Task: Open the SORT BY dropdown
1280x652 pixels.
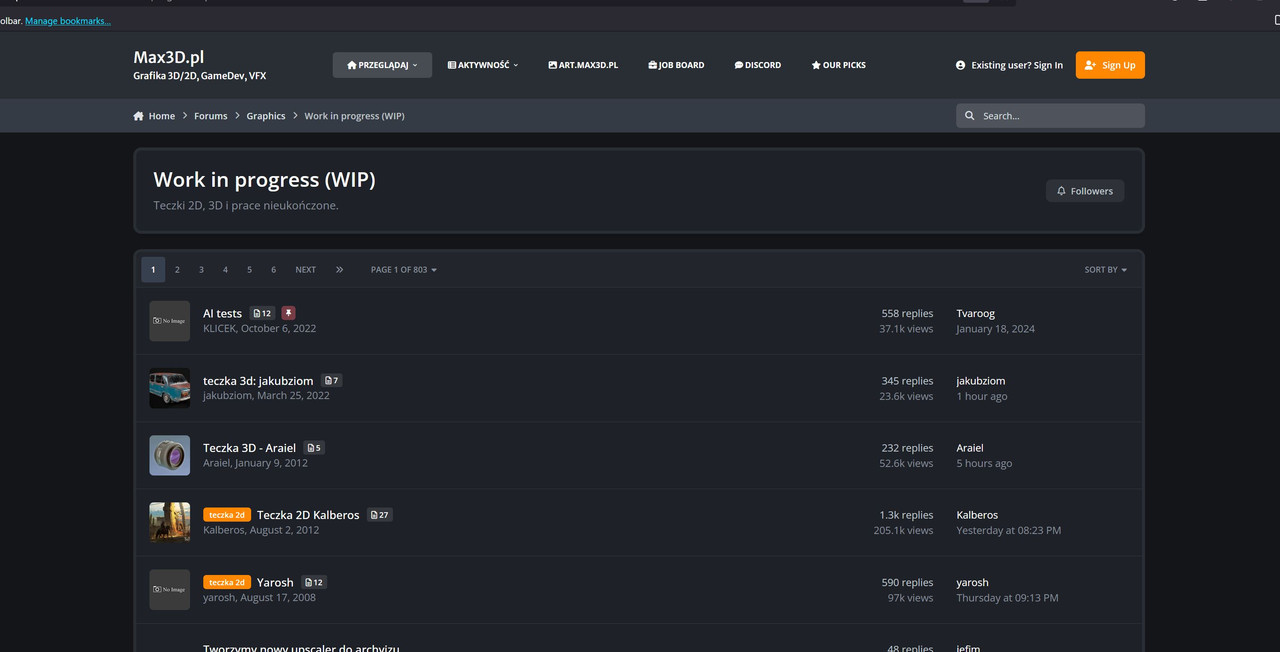Action: (x=1105, y=270)
